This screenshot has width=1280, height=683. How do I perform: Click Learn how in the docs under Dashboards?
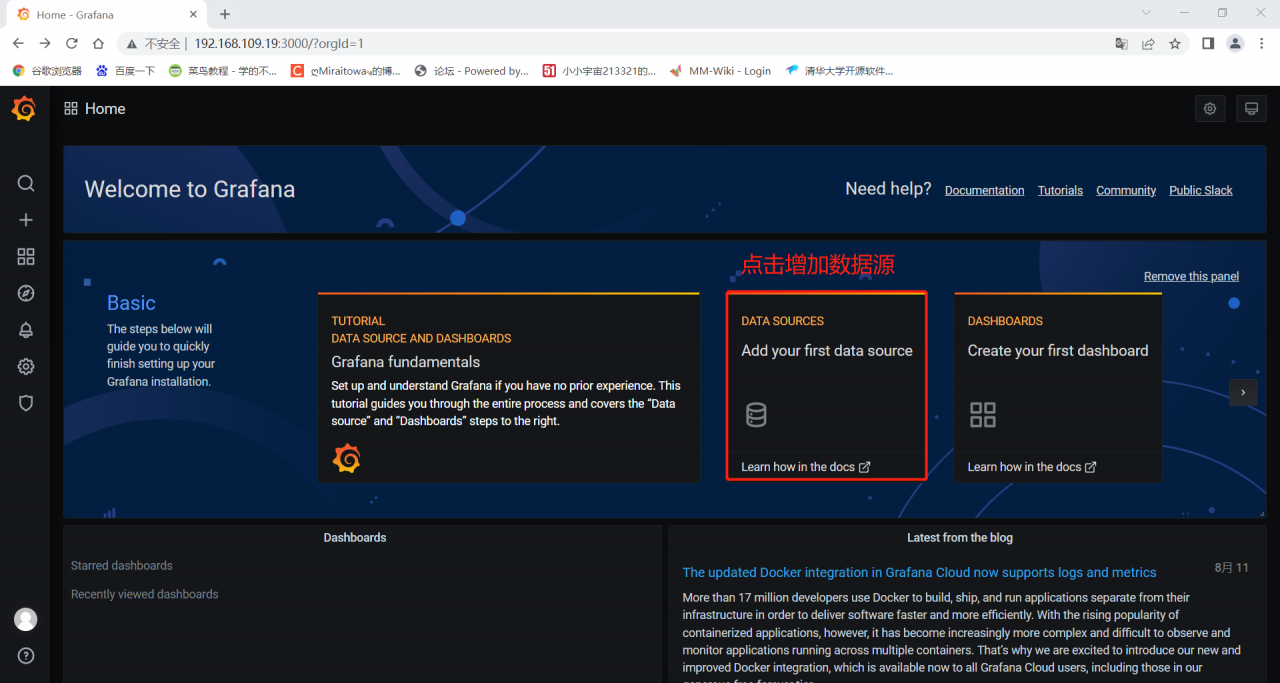pos(1032,467)
